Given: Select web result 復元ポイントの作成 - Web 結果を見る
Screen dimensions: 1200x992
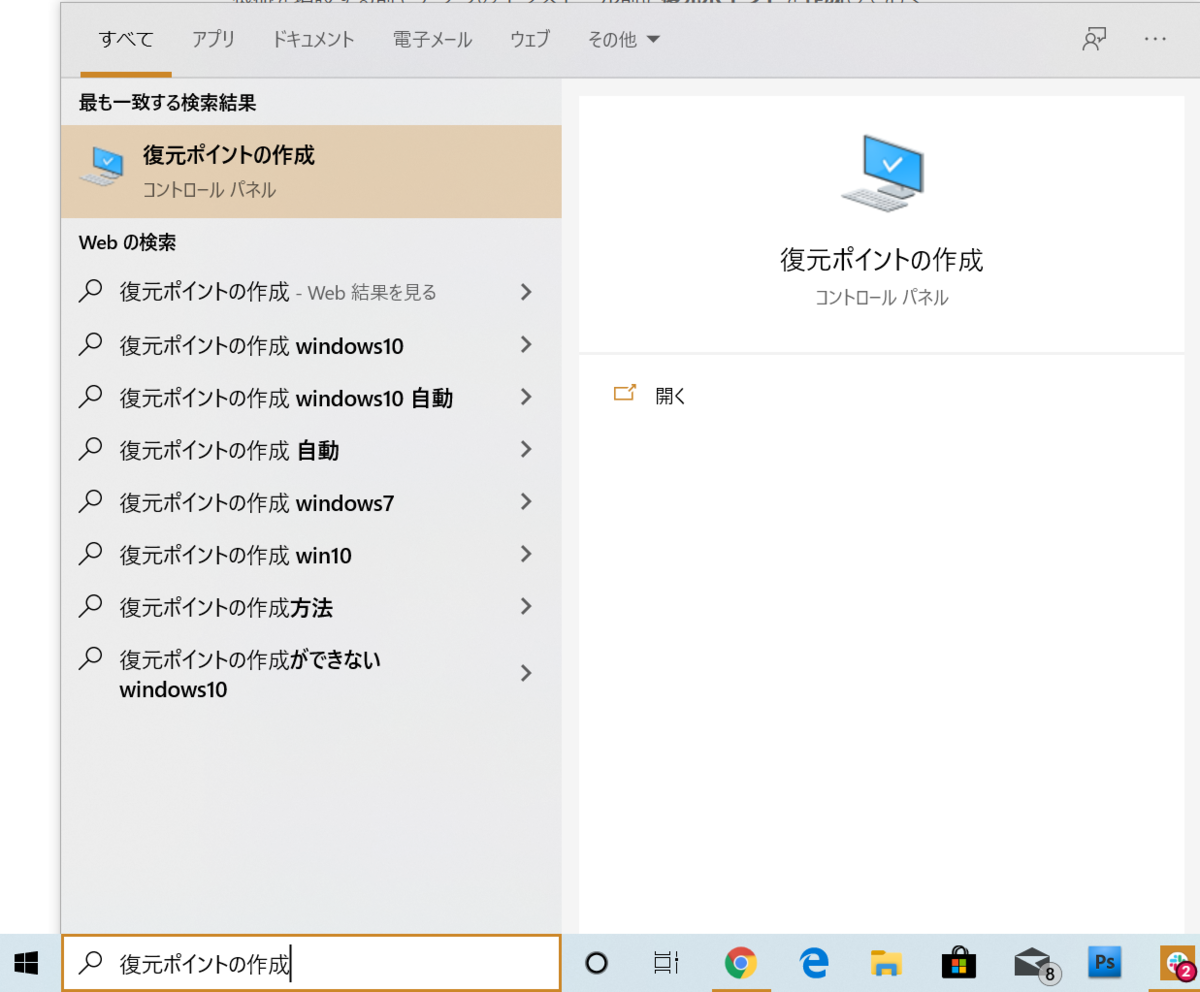Looking at the screenshot, I should coord(311,292).
